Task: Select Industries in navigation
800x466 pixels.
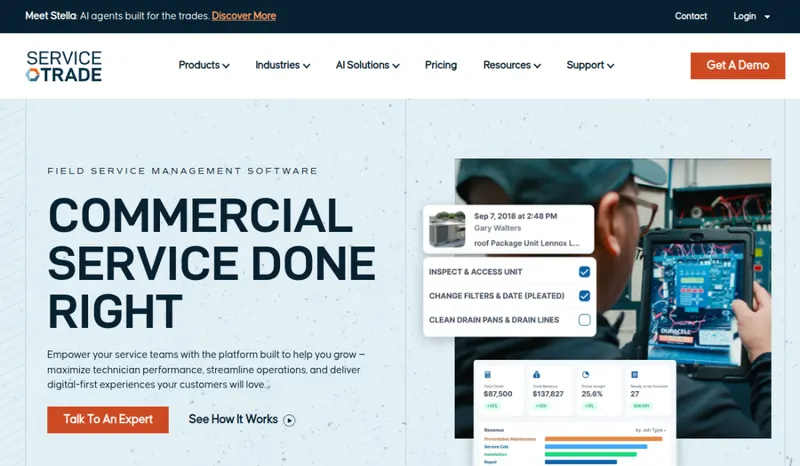Action: click(277, 65)
